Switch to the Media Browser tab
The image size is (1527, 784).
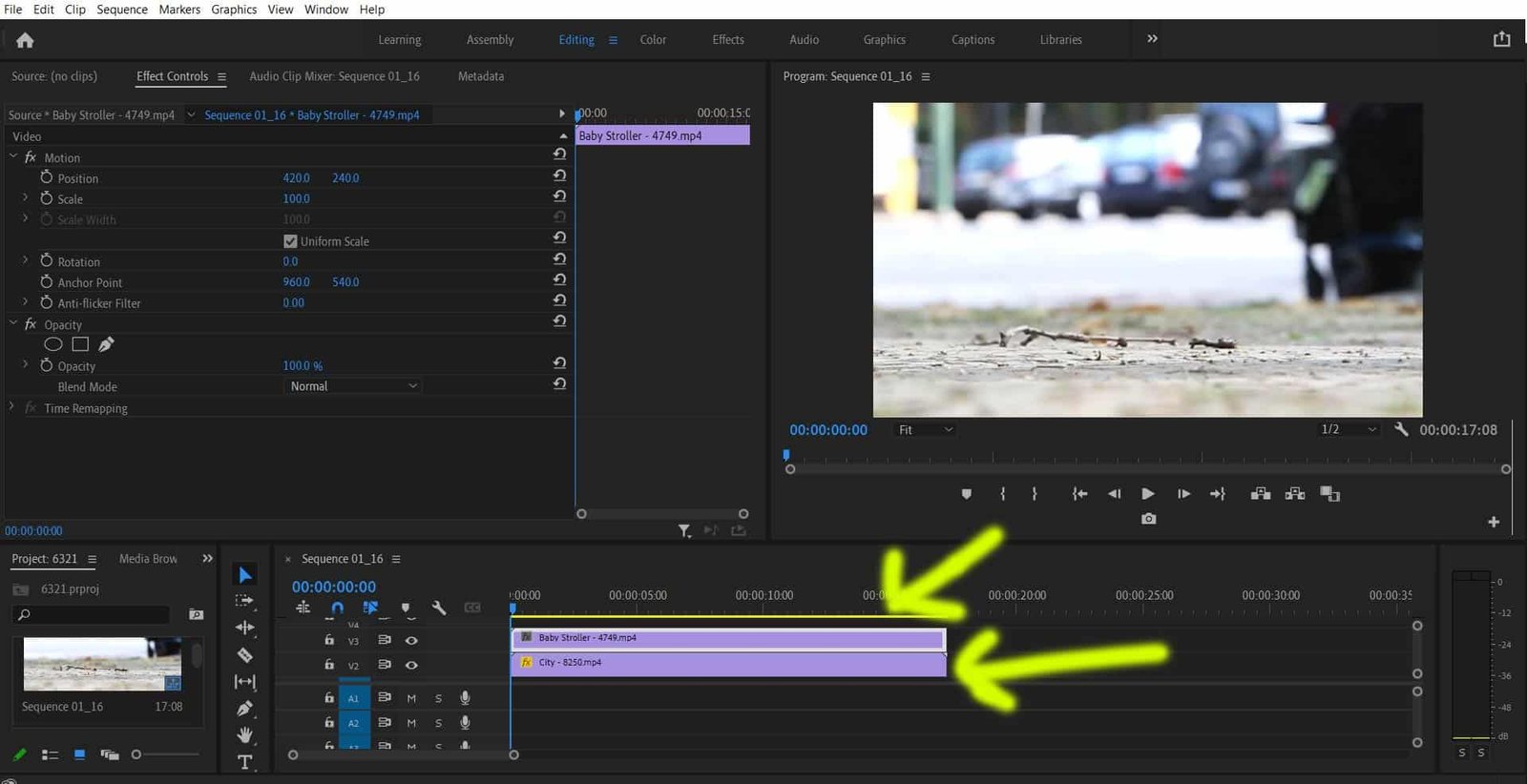148,559
